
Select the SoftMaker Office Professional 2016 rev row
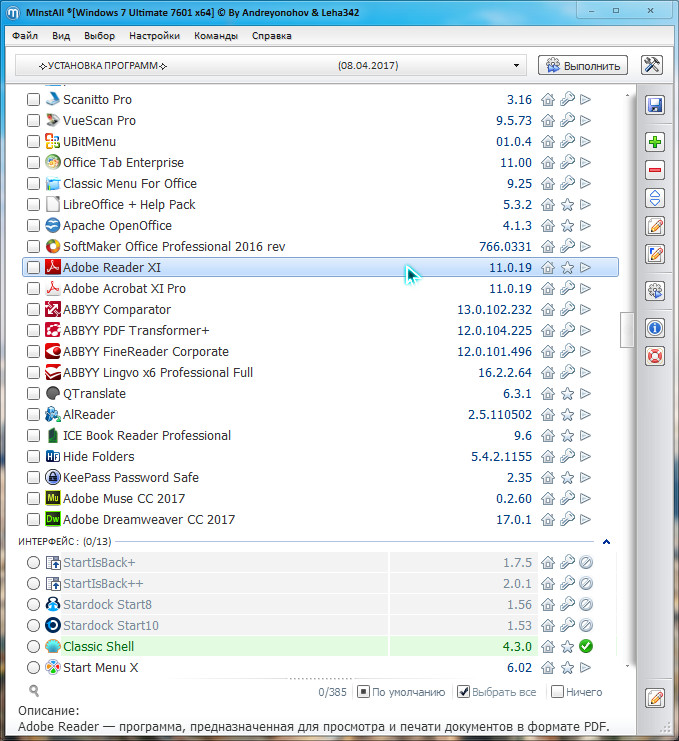(x=320, y=247)
